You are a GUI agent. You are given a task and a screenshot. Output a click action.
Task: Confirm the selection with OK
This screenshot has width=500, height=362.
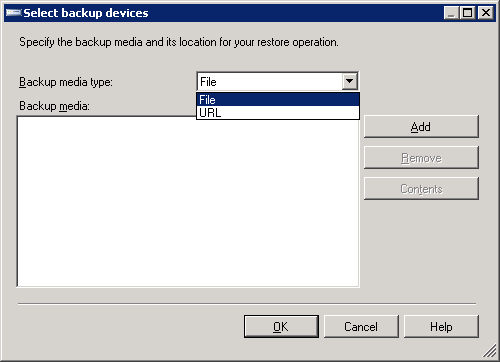point(281,327)
